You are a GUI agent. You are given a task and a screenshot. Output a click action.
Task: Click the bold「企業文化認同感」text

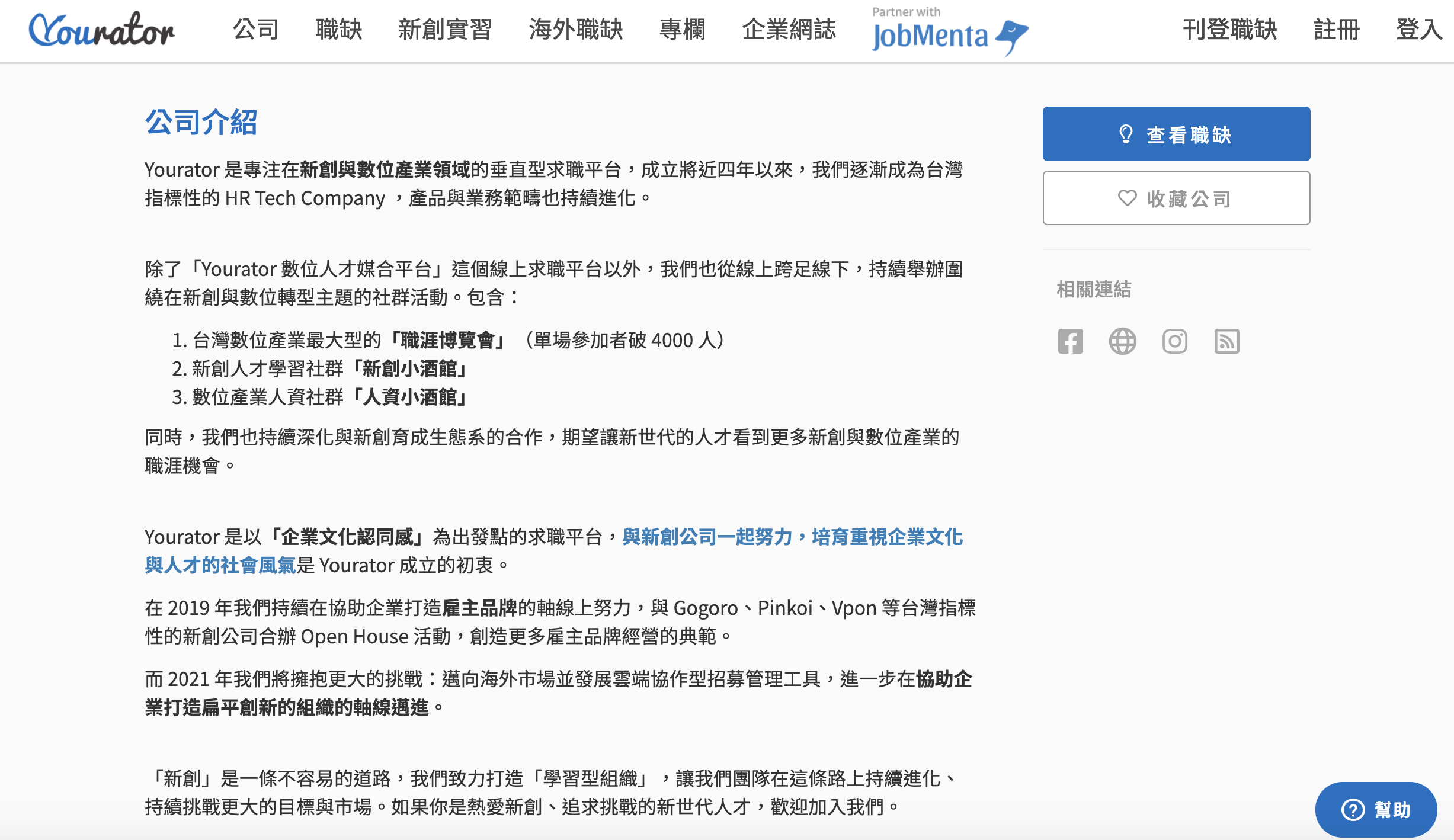tap(346, 537)
